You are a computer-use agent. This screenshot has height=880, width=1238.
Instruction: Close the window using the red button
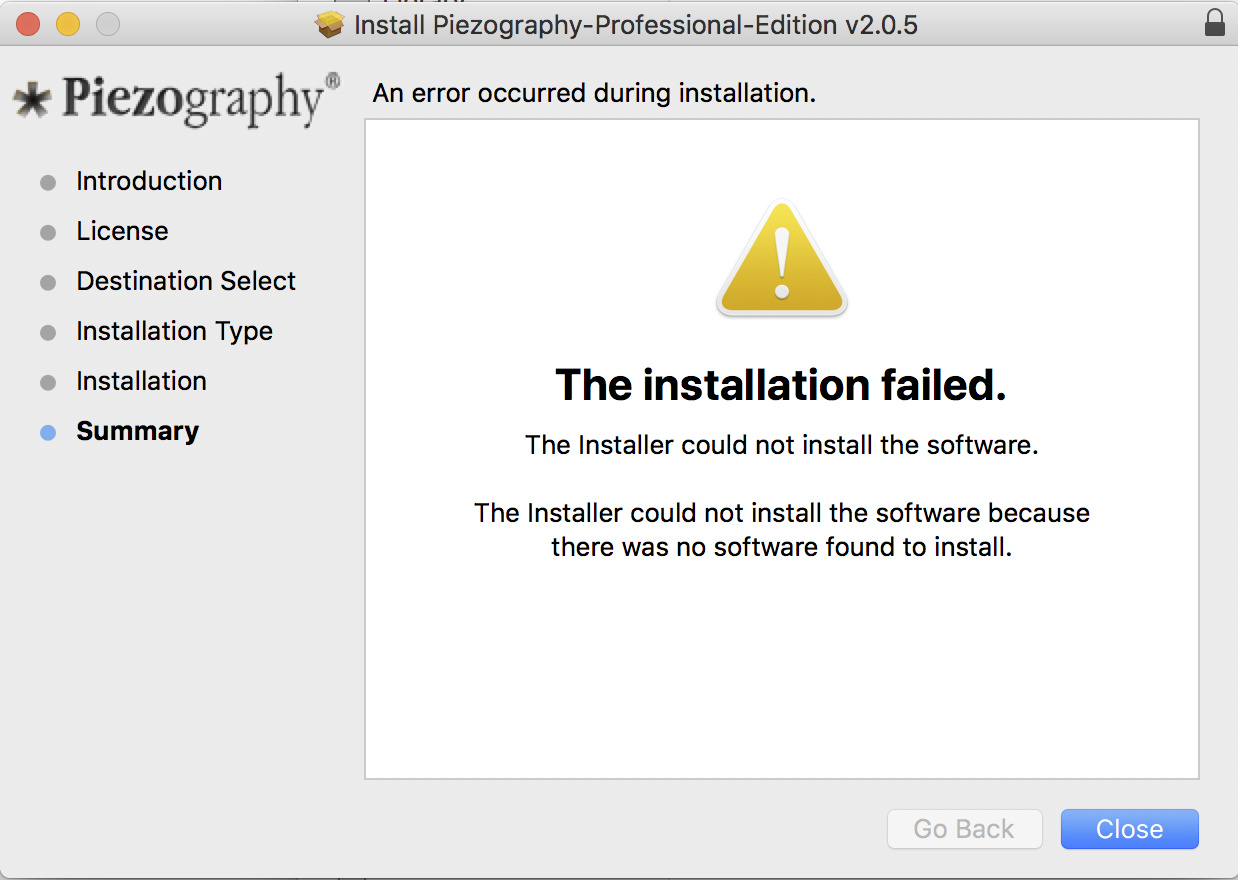pos(28,24)
